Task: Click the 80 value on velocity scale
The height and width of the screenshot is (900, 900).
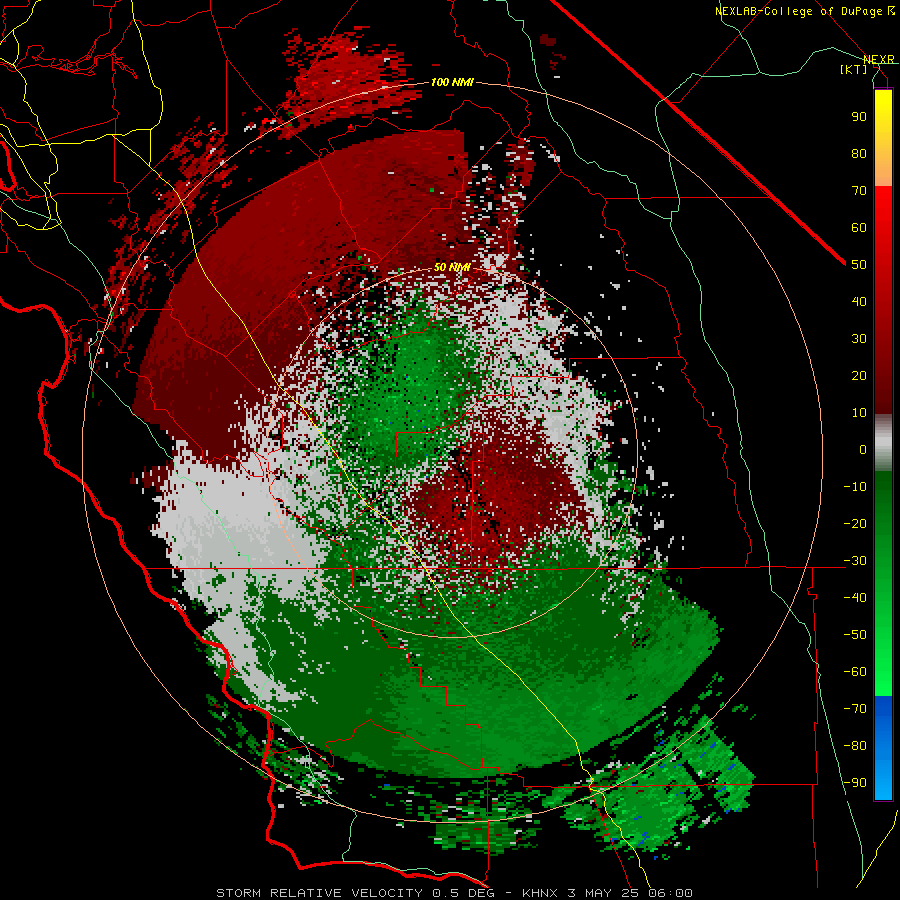Action: [859, 154]
